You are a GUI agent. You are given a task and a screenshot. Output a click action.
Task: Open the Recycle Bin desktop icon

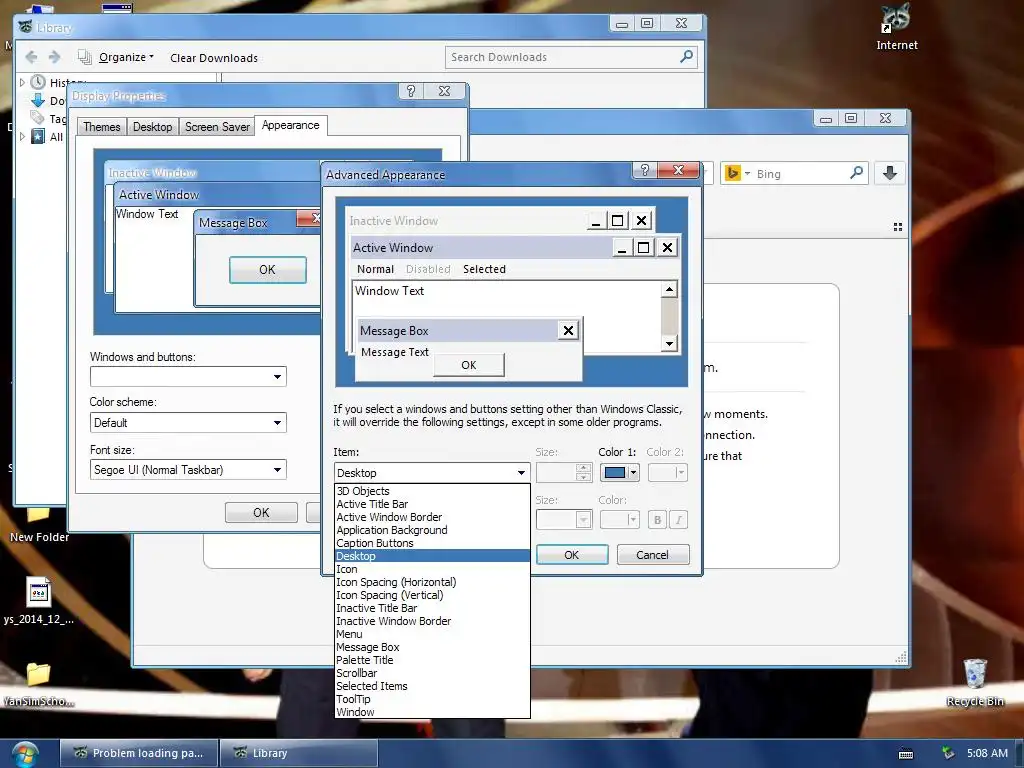click(975, 683)
